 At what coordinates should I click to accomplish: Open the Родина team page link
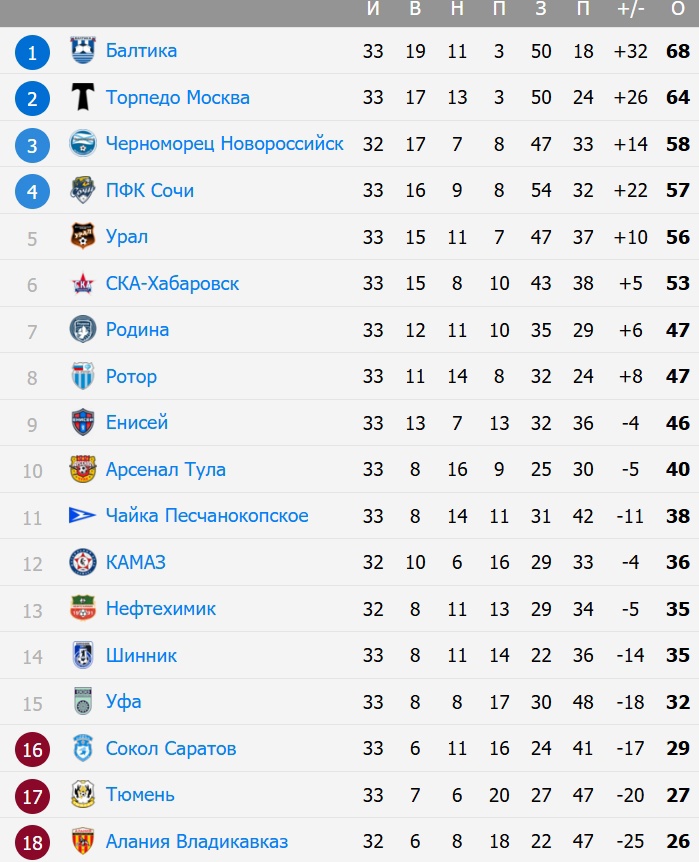pyautogui.click(x=137, y=330)
